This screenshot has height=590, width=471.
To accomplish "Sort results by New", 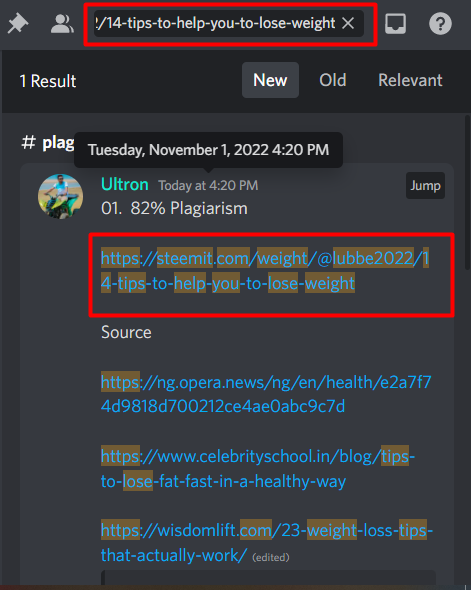I will coord(270,80).
